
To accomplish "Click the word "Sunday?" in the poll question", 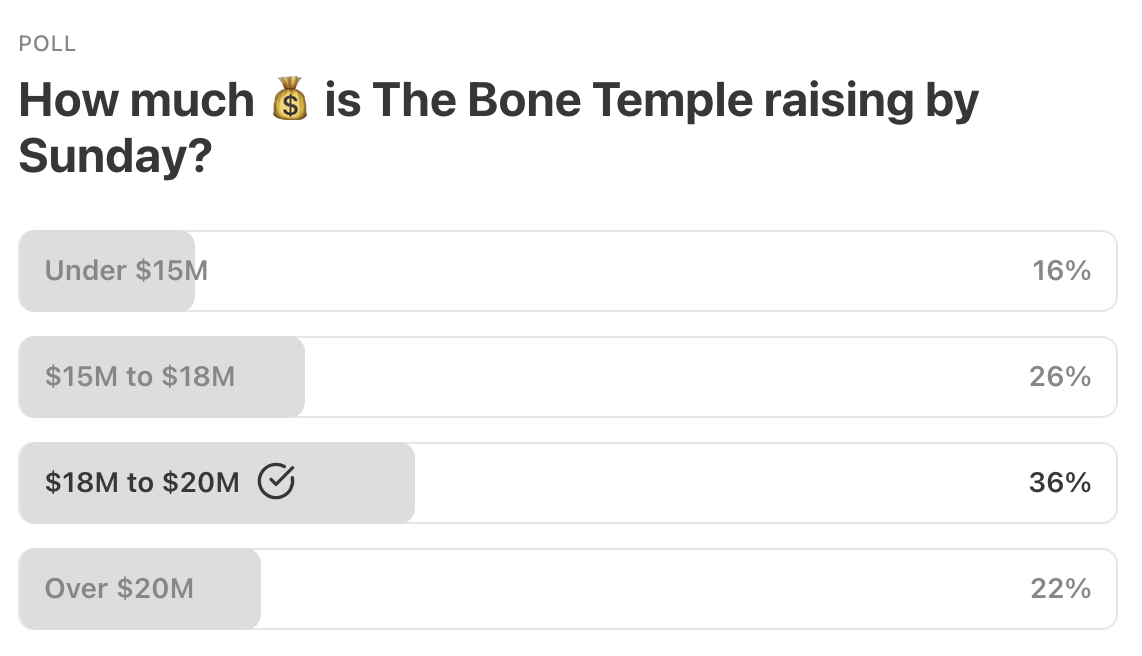I will [x=115, y=156].
